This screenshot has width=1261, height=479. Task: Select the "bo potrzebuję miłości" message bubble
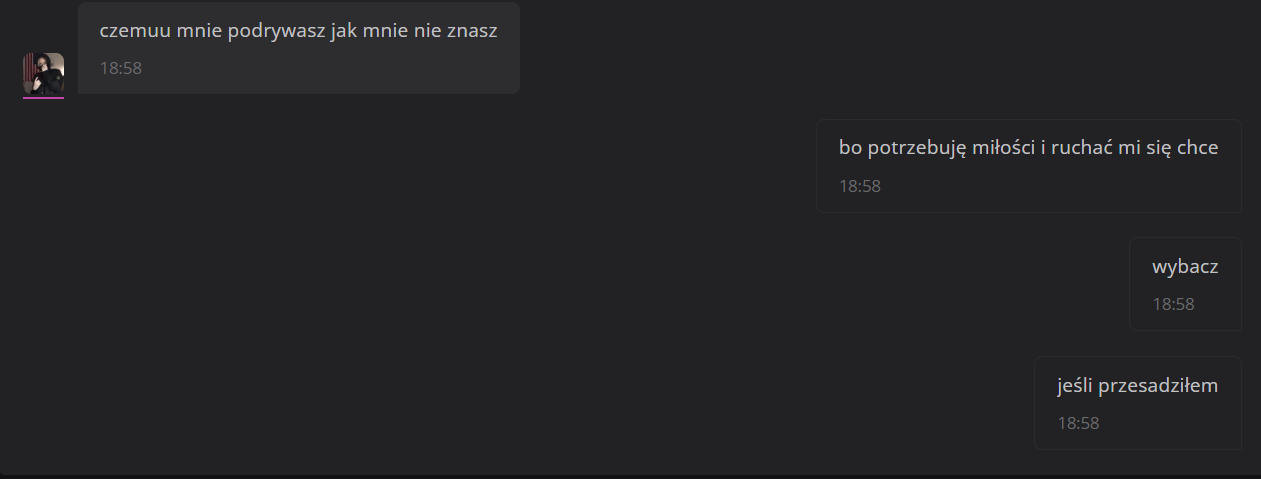[x=1028, y=166]
